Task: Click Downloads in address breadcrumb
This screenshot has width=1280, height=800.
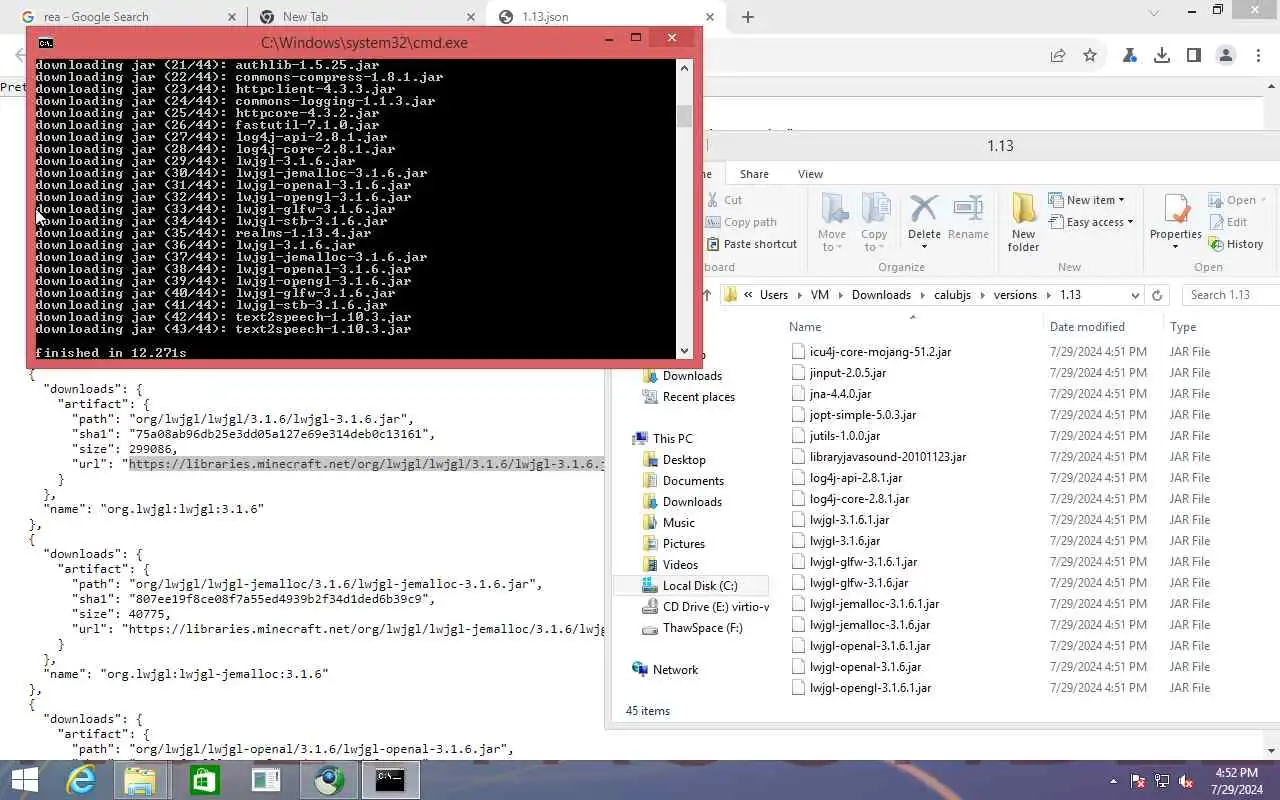Action: pyautogui.click(x=881, y=295)
